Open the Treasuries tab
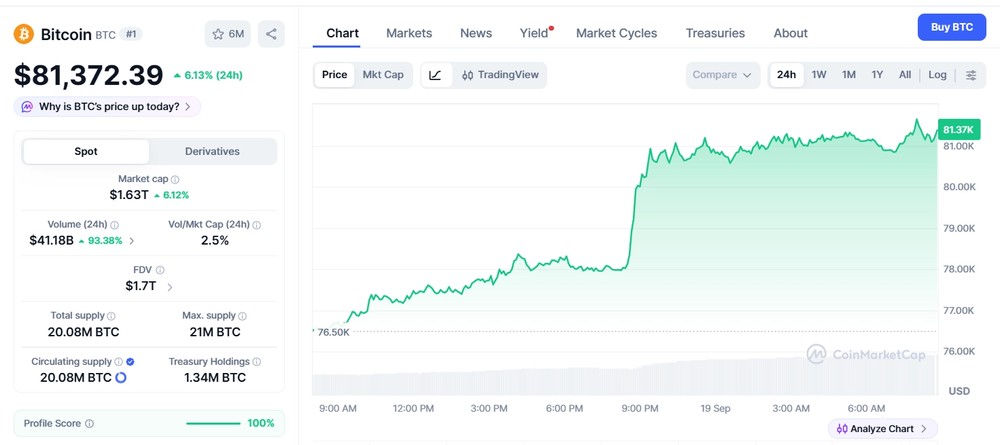This screenshot has height=445, width=1000. coord(715,33)
